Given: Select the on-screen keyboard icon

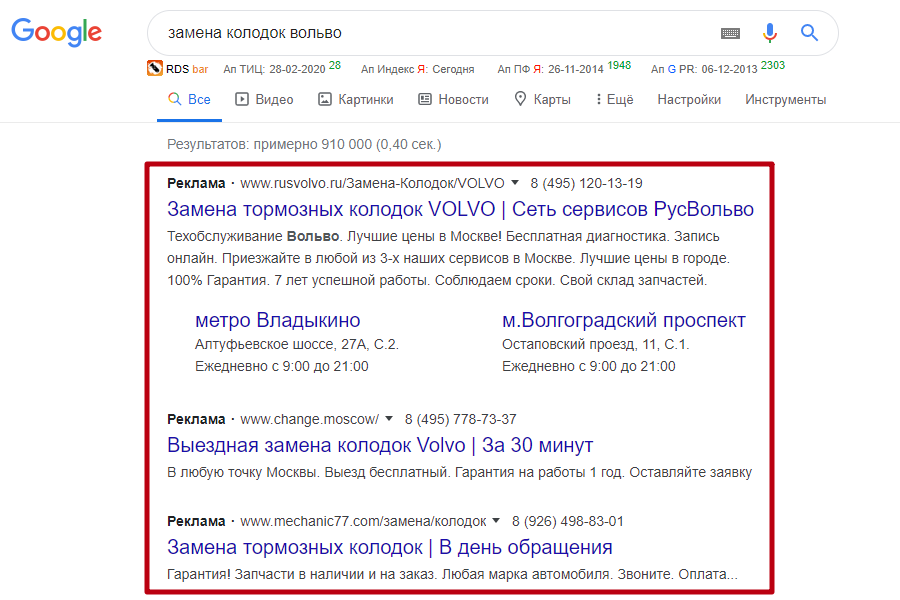Looking at the screenshot, I should pos(730,33).
